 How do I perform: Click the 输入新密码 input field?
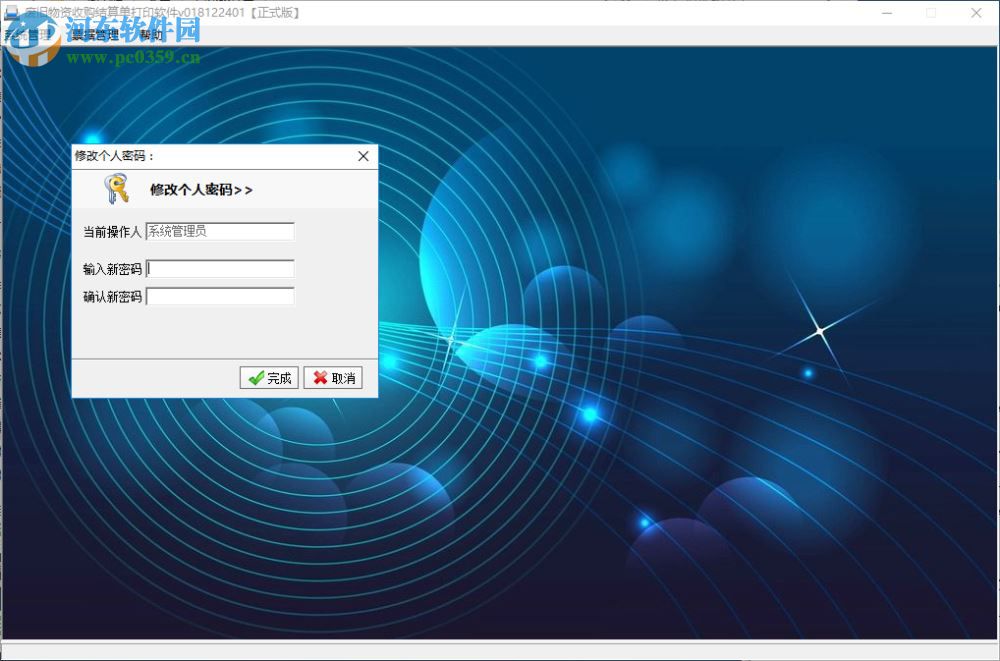point(220,269)
